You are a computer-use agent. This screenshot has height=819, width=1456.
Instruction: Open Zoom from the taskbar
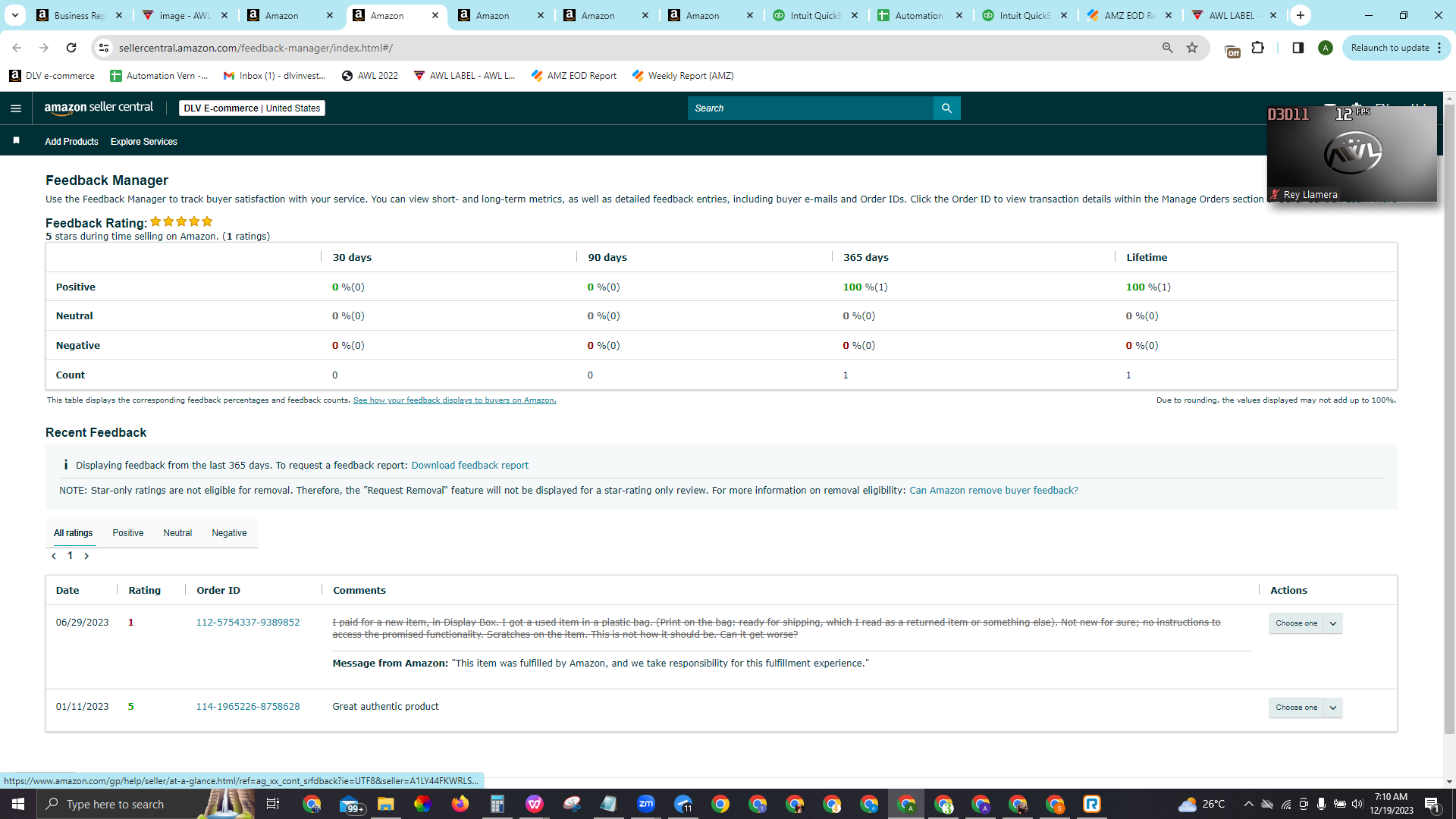point(646,804)
